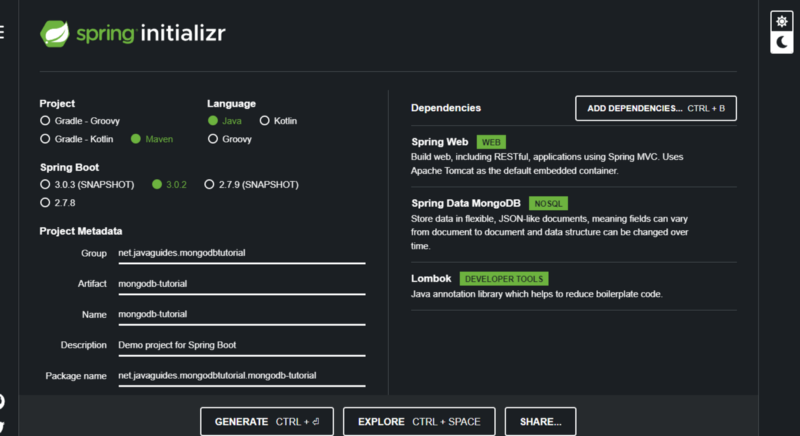Open the hamburger side menu
800x436 pixels.
tap(2, 32)
